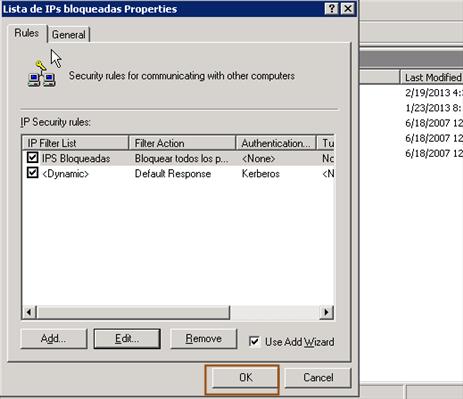This screenshot has width=463, height=399.
Task: Open the General tab
Action: click(x=69, y=35)
